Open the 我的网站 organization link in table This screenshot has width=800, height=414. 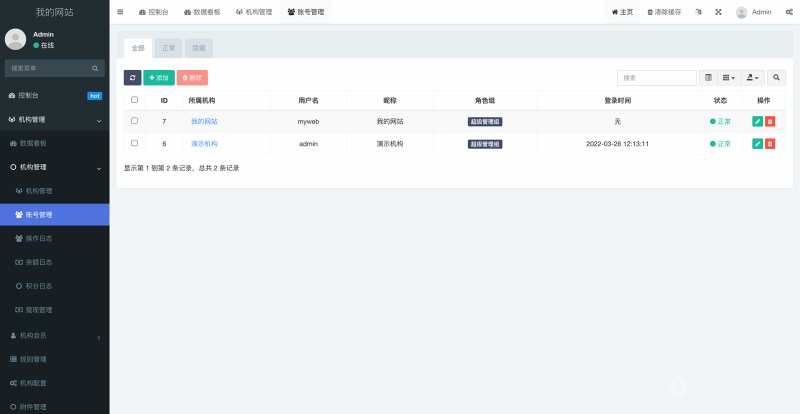point(204,121)
